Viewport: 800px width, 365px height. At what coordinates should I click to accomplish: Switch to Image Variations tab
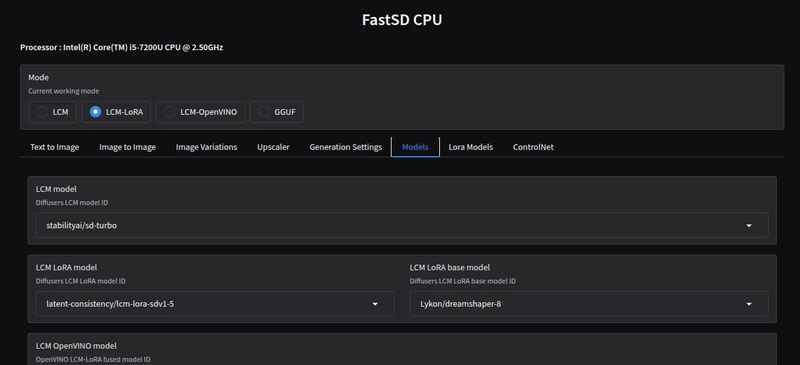tap(207, 147)
